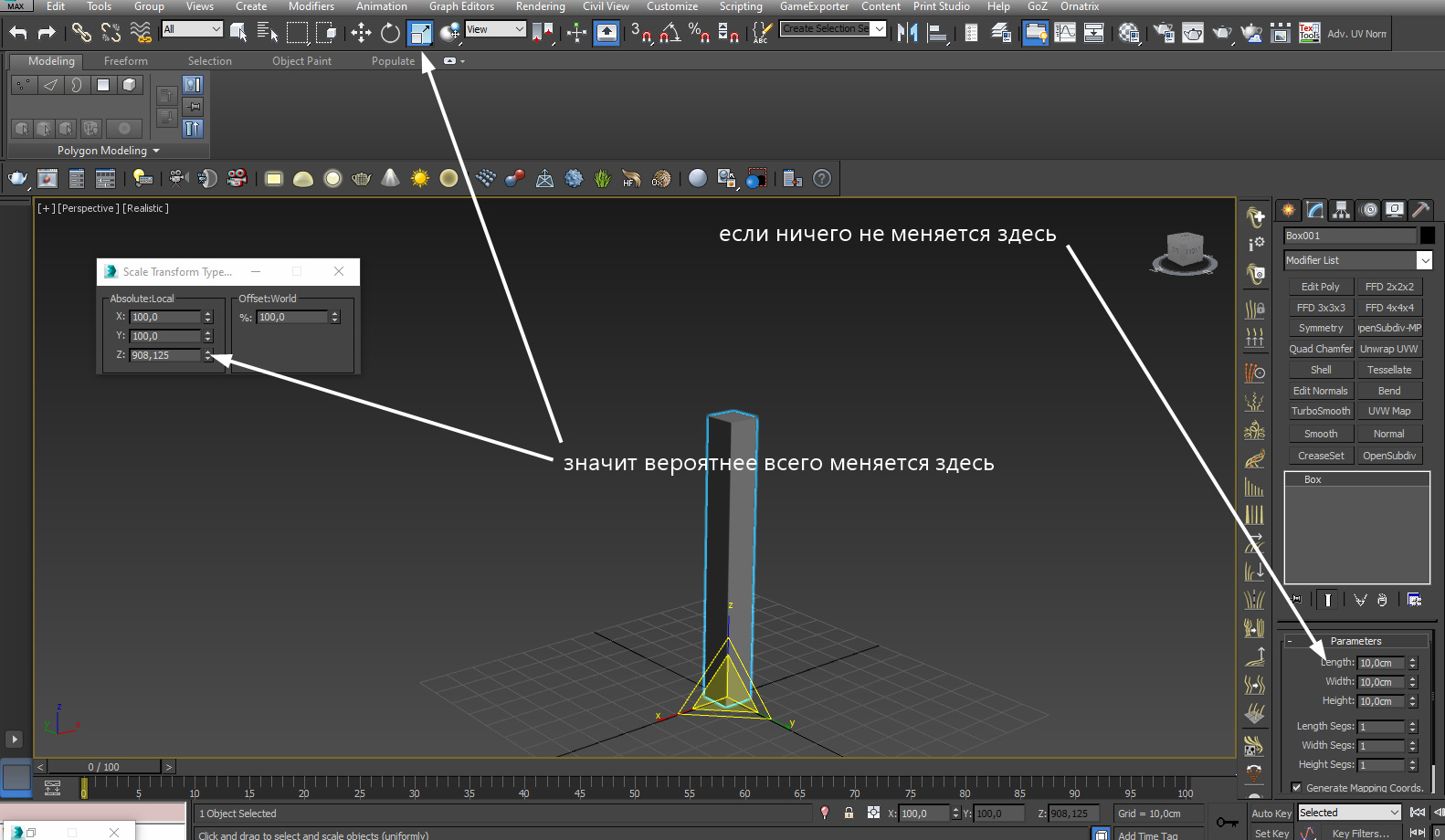
Task: Switch to the Freeform ribbon tab
Action: (x=125, y=61)
